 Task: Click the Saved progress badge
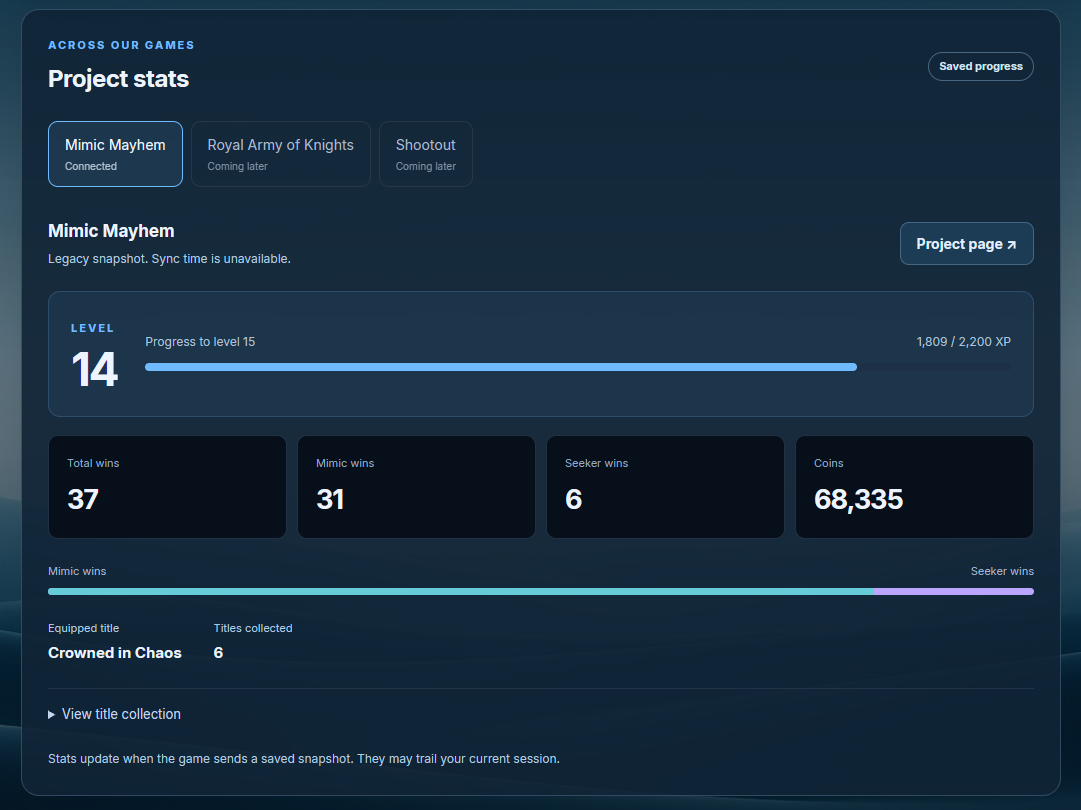pos(980,66)
